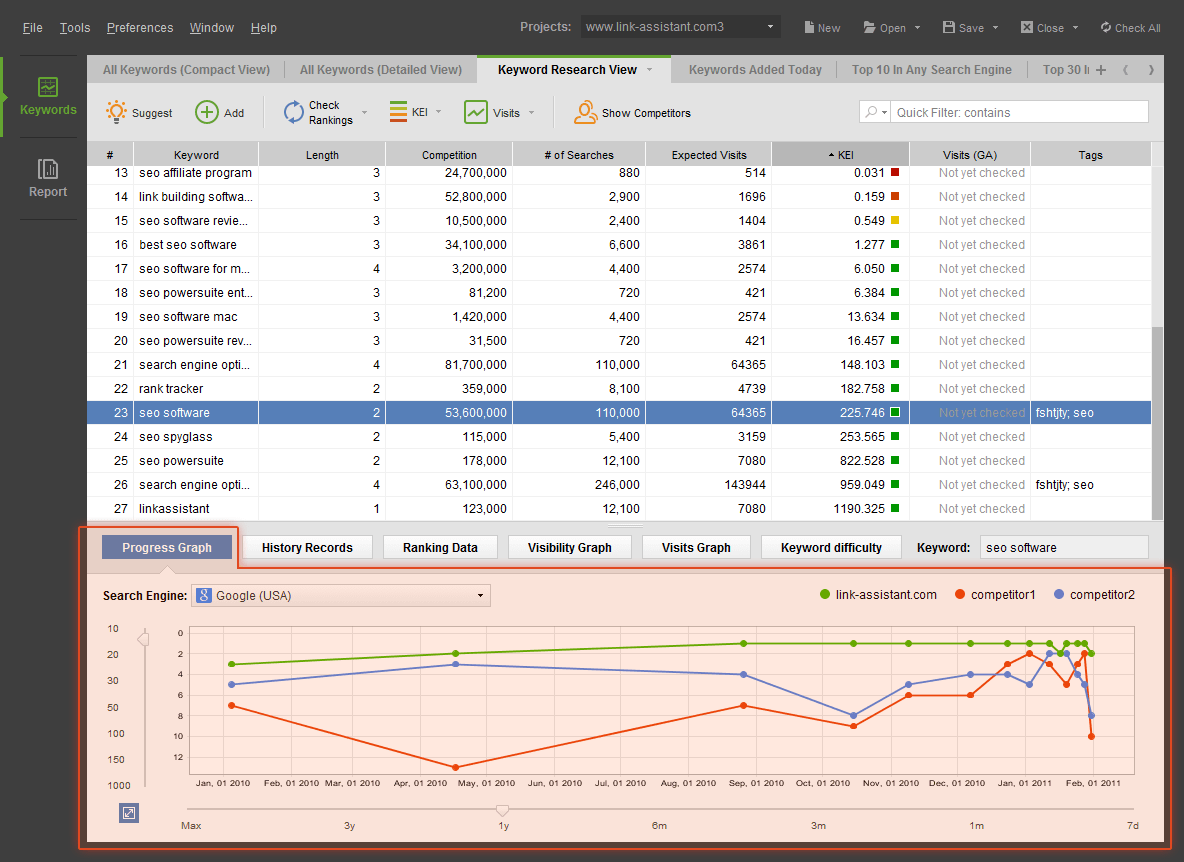Click the History Records button
The image size is (1184, 862).
tap(307, 547)
